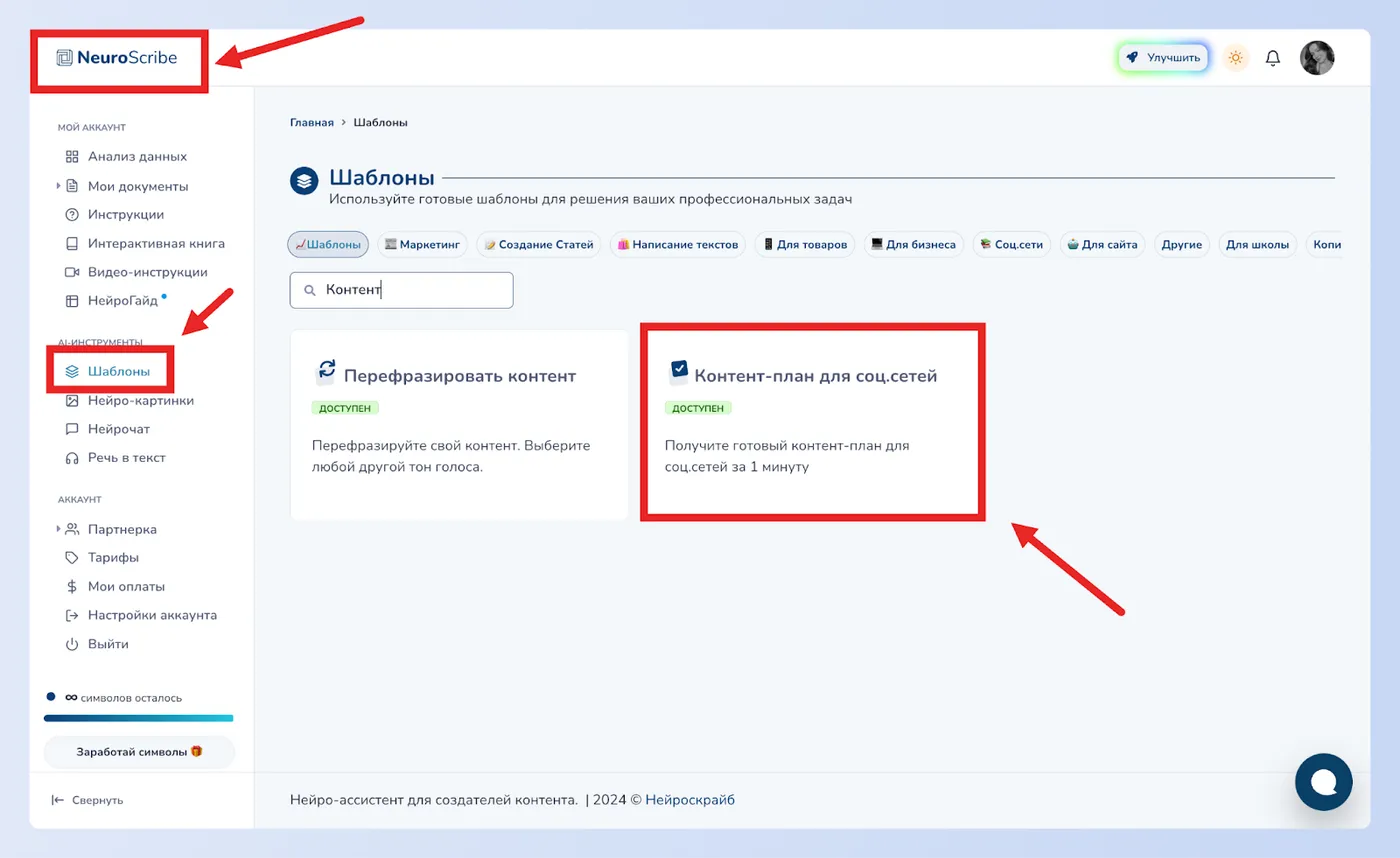
Task: Open Нейрочат tool
Action: [x=108, y=429]
